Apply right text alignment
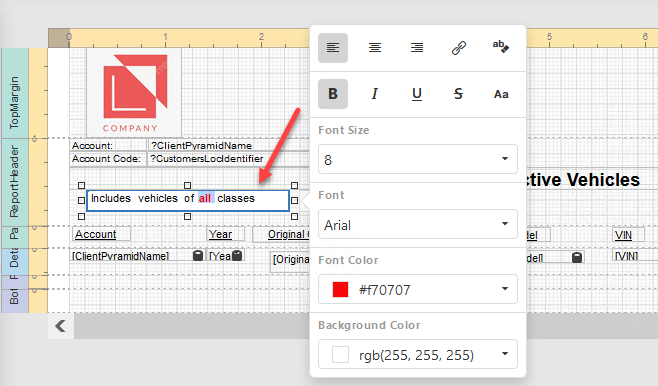 (x=417, y=48)
